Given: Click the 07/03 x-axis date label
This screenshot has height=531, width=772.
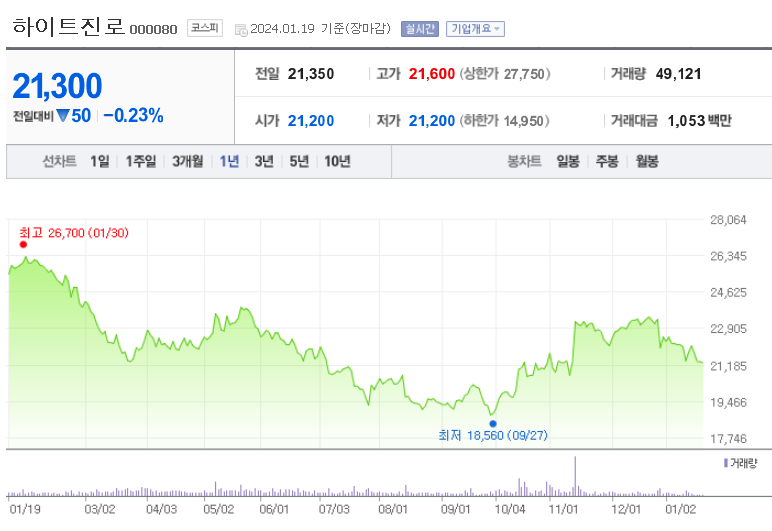Looking at the screenshot, I should coord(334,509).
